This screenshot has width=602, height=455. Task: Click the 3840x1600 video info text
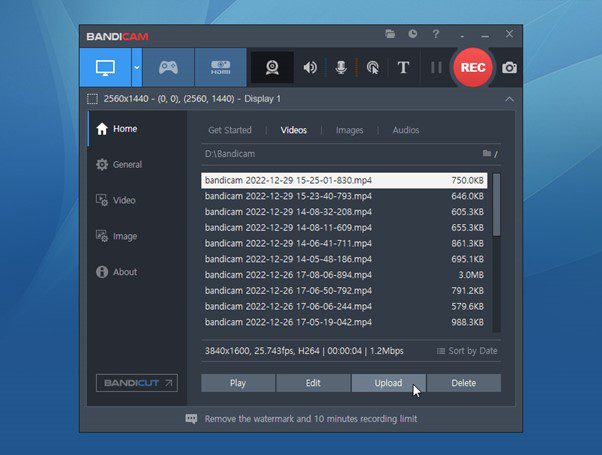click(304, 351)
